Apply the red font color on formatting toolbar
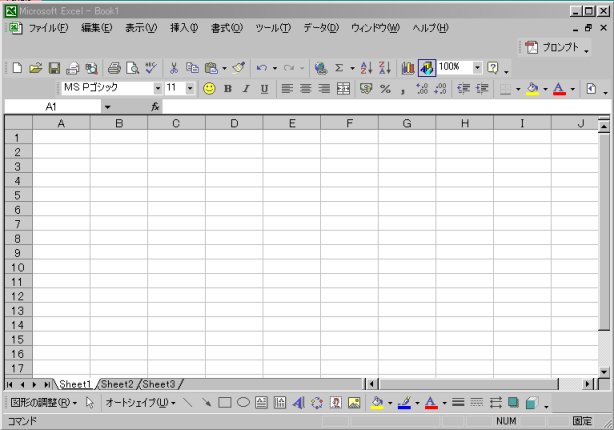Viewport: 614px width, 430px height. [559, 89]
